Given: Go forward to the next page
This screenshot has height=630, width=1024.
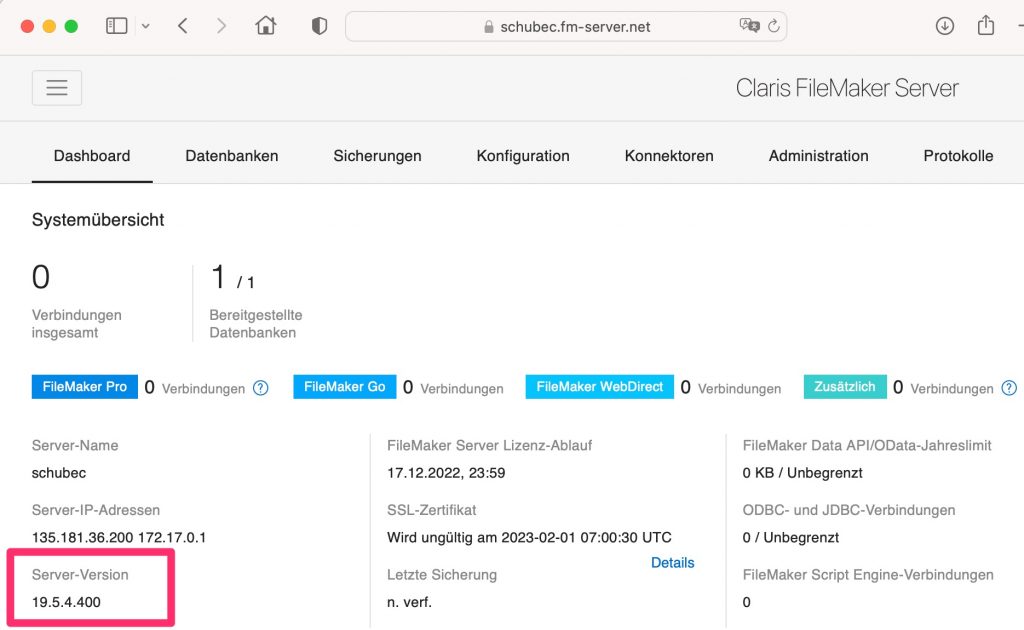Looking at the screenshot, I should point(221,26).
